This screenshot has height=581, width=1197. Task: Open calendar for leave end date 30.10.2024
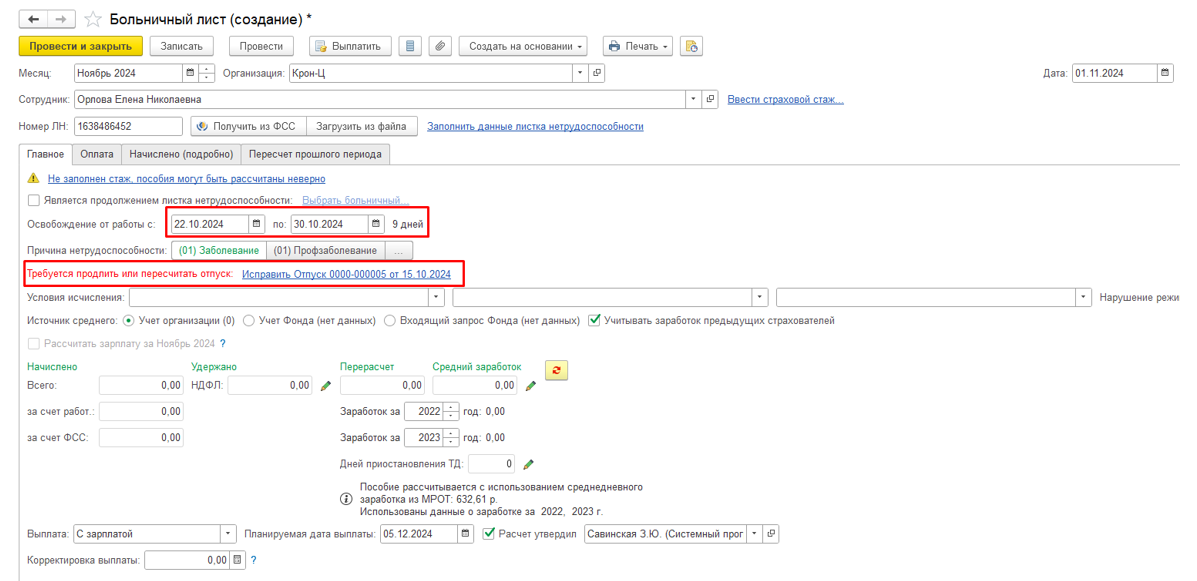click(x=376, y=224)
